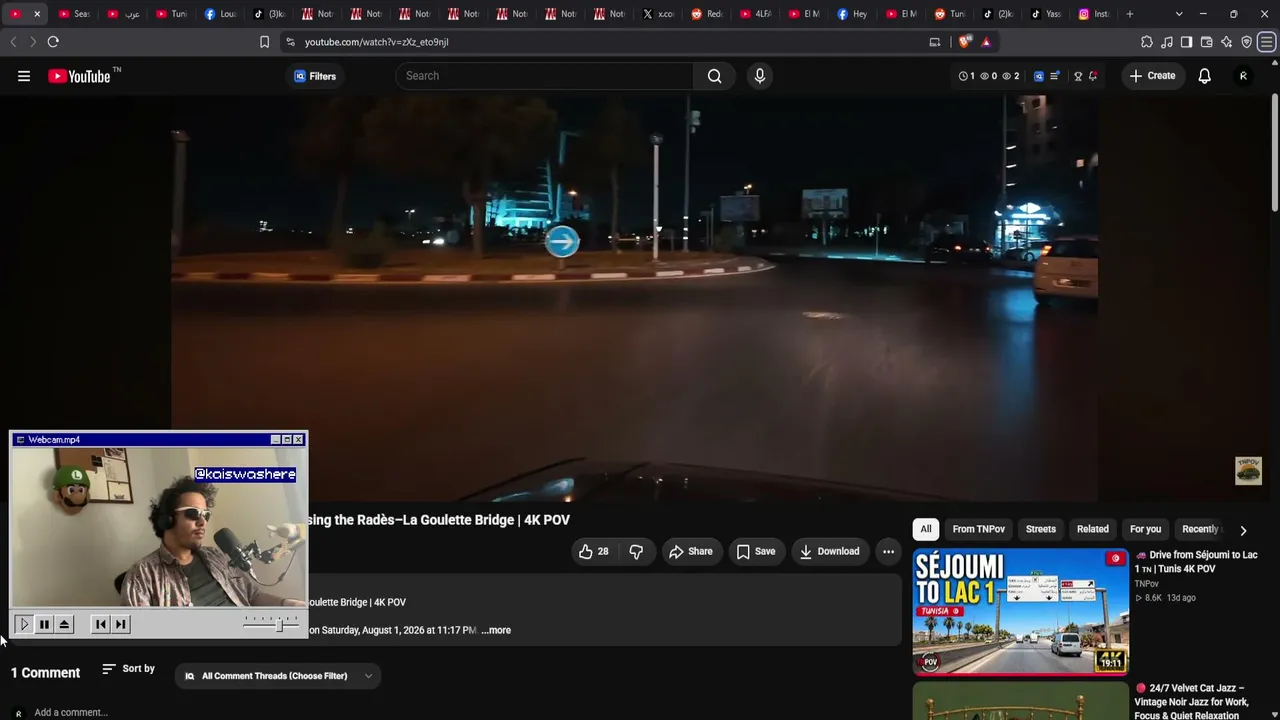The image size is (1280, 720).
Task: Open the vidIQ alert bell icon
Action: click(x=1093, y=76)
